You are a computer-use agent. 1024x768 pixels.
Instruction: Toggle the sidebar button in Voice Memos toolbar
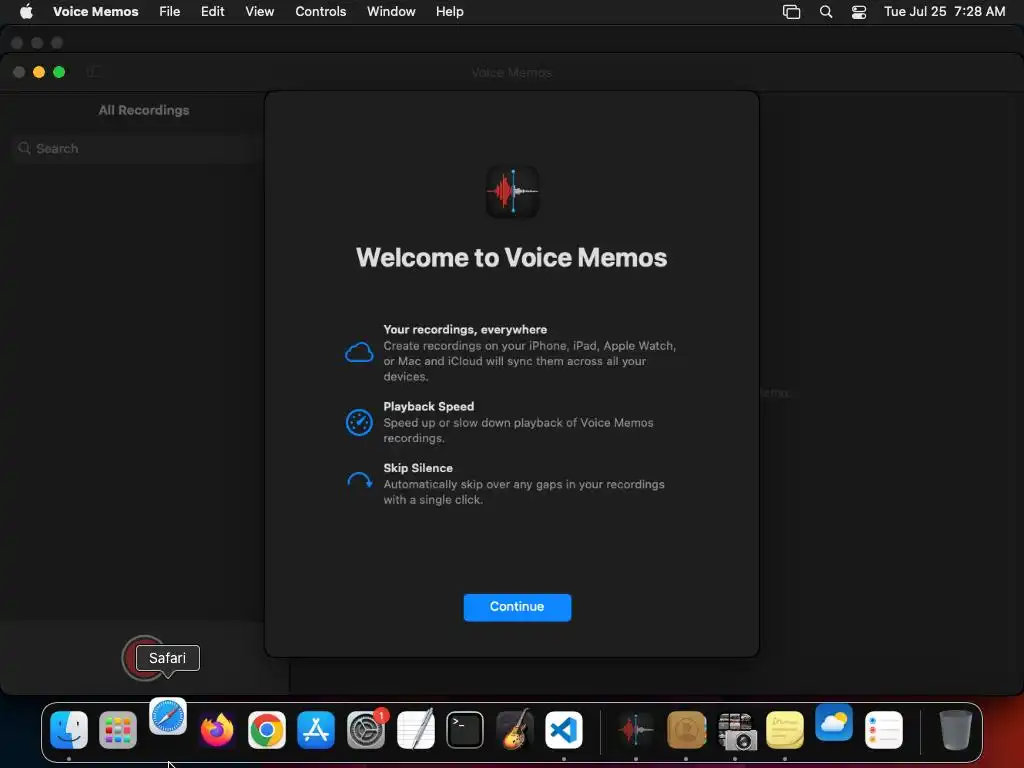tap(94, 72)
